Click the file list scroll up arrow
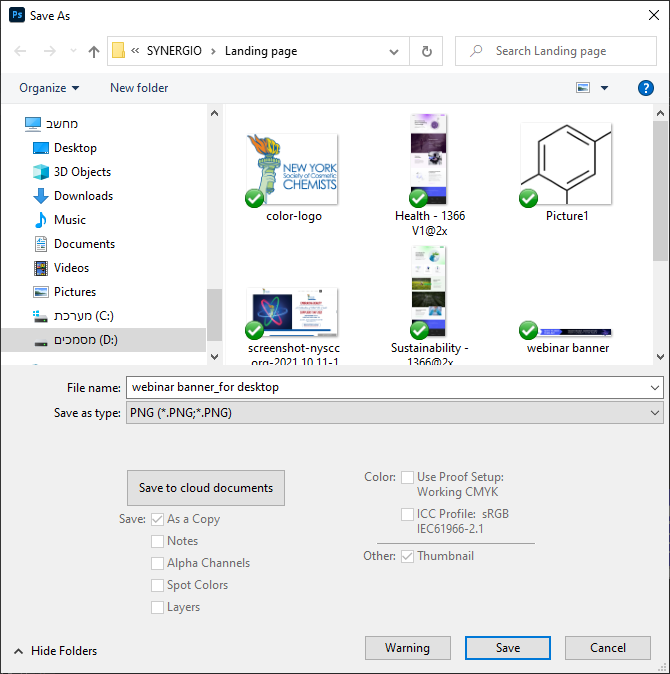The image size is (670, 674). point(661,113)
